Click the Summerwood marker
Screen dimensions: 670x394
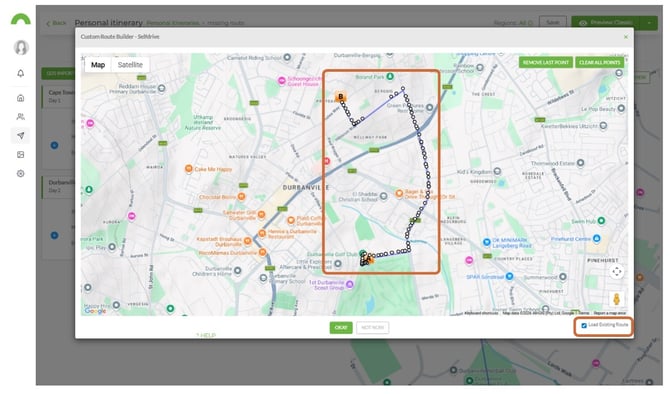(563, 277)
